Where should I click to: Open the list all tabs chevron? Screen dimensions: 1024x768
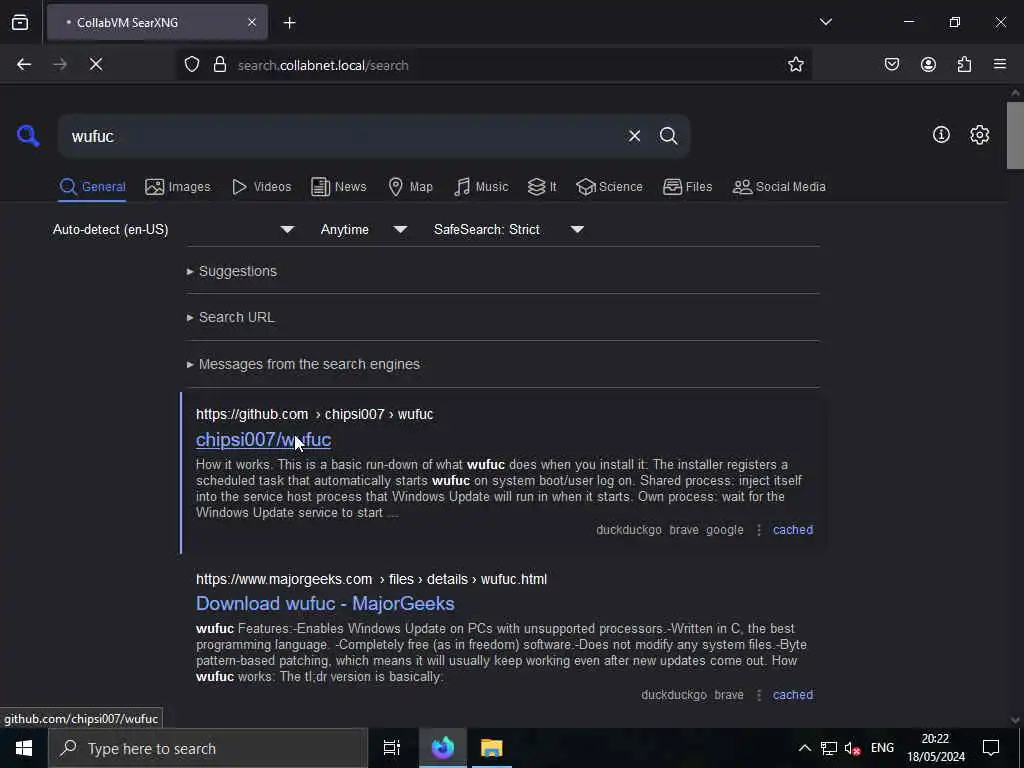[x=825, y=22]
